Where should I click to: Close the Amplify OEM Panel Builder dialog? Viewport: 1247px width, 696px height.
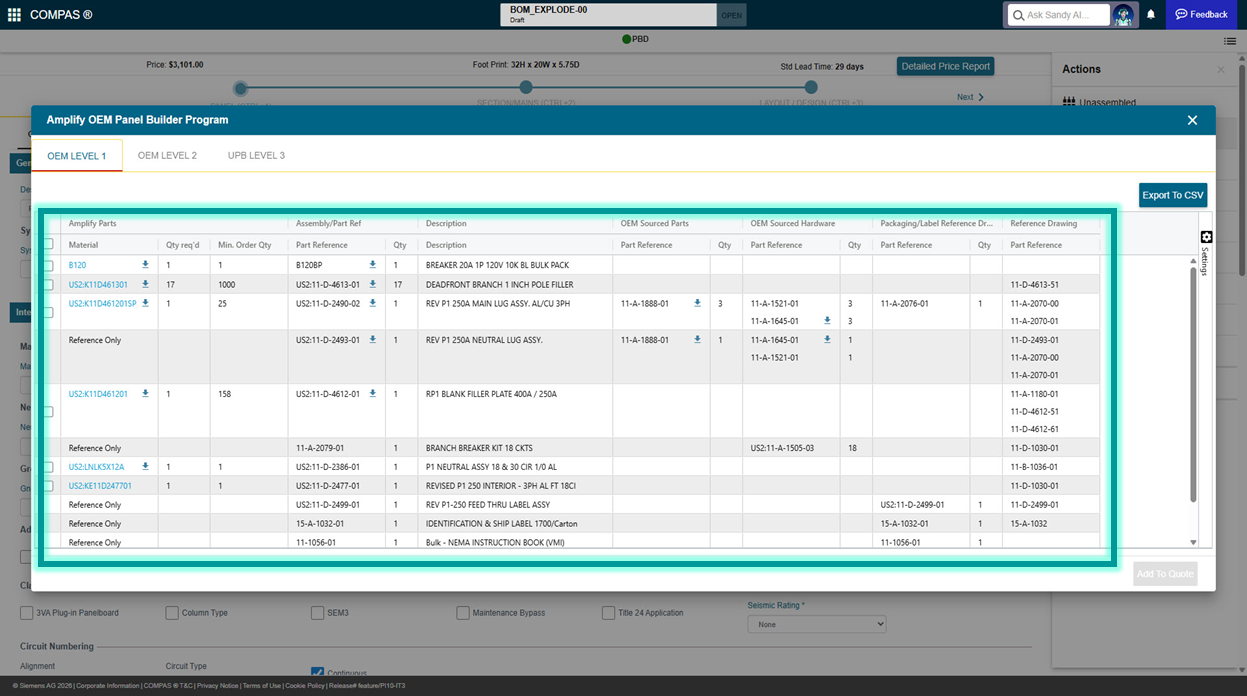tap(1192, 120)
